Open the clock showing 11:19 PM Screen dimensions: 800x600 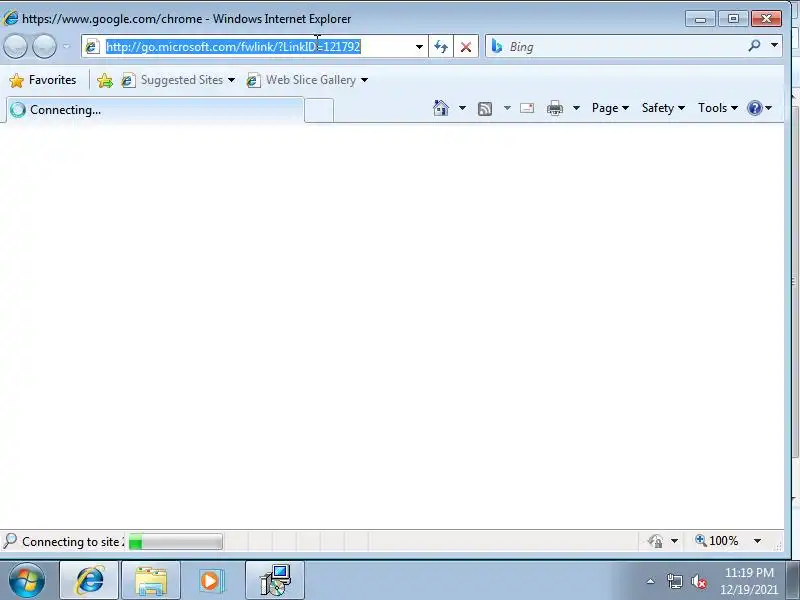click(749, 581)
